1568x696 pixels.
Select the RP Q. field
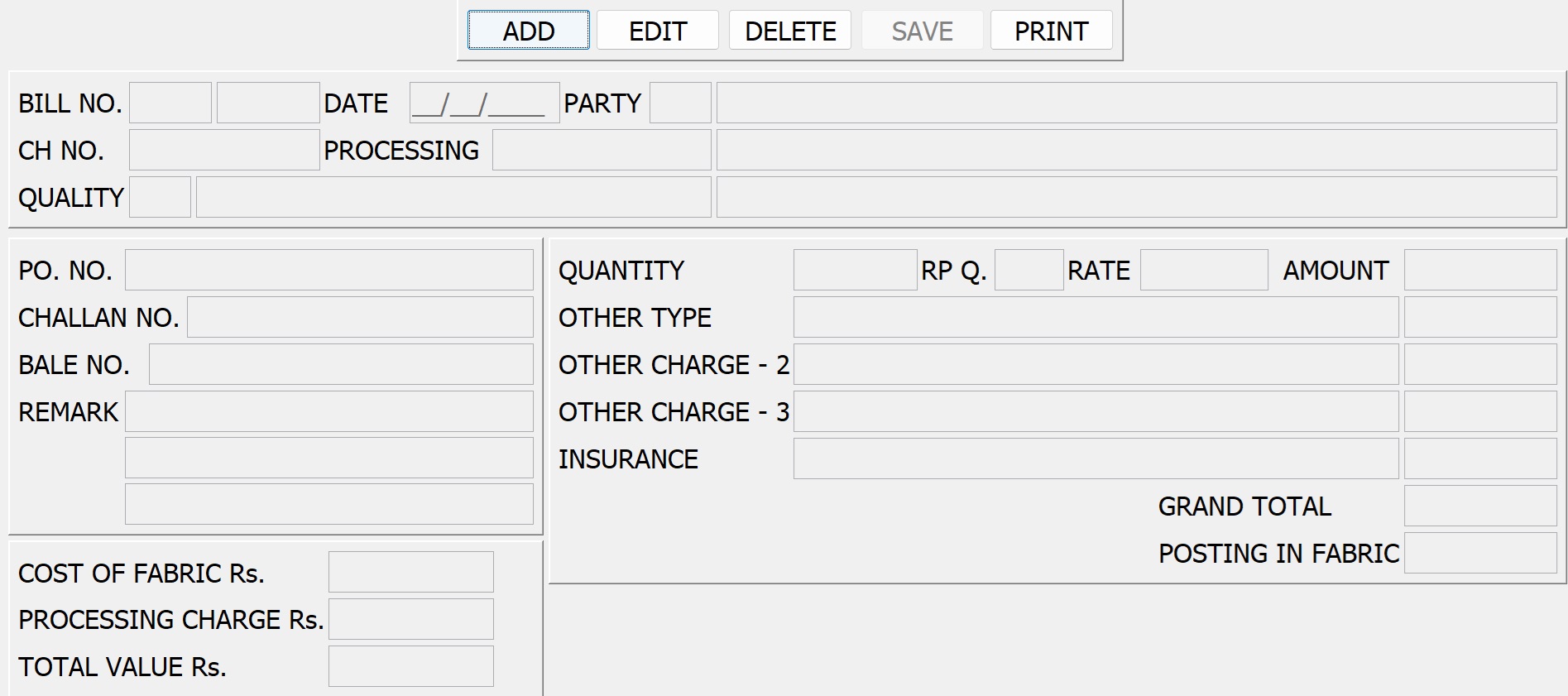coord(1029,271)
